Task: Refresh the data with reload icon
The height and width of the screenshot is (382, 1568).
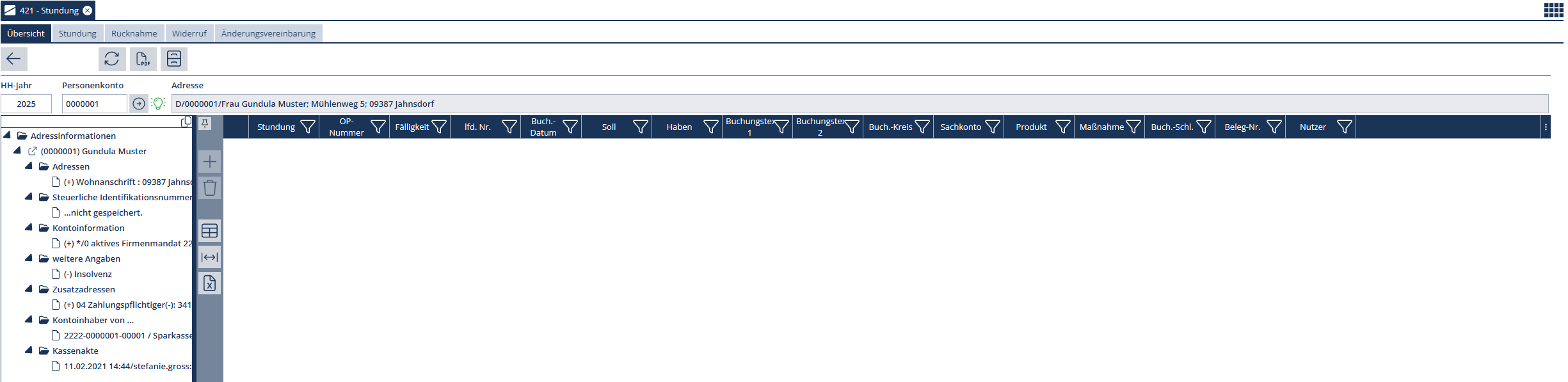Action: point(112,59)
